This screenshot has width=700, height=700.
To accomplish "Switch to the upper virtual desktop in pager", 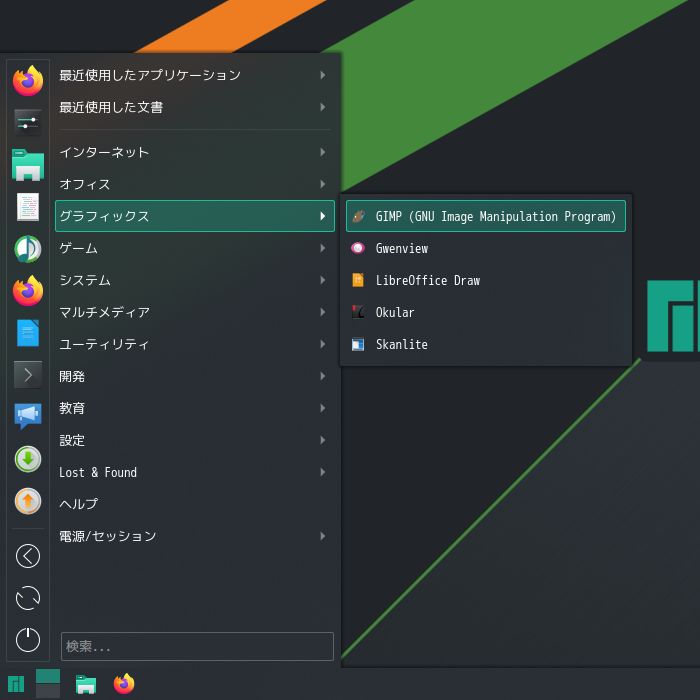I will coord(48,676).
